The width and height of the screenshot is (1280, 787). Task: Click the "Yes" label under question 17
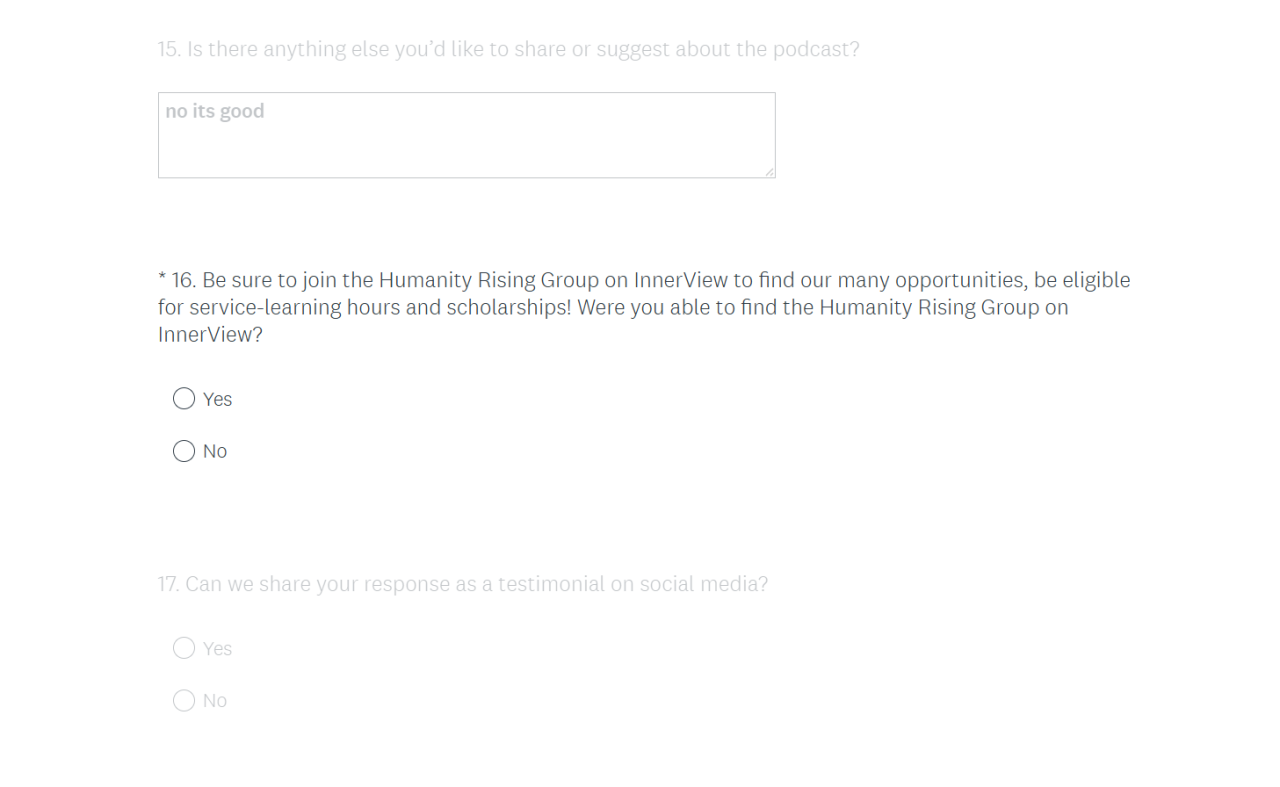[217, 648]
